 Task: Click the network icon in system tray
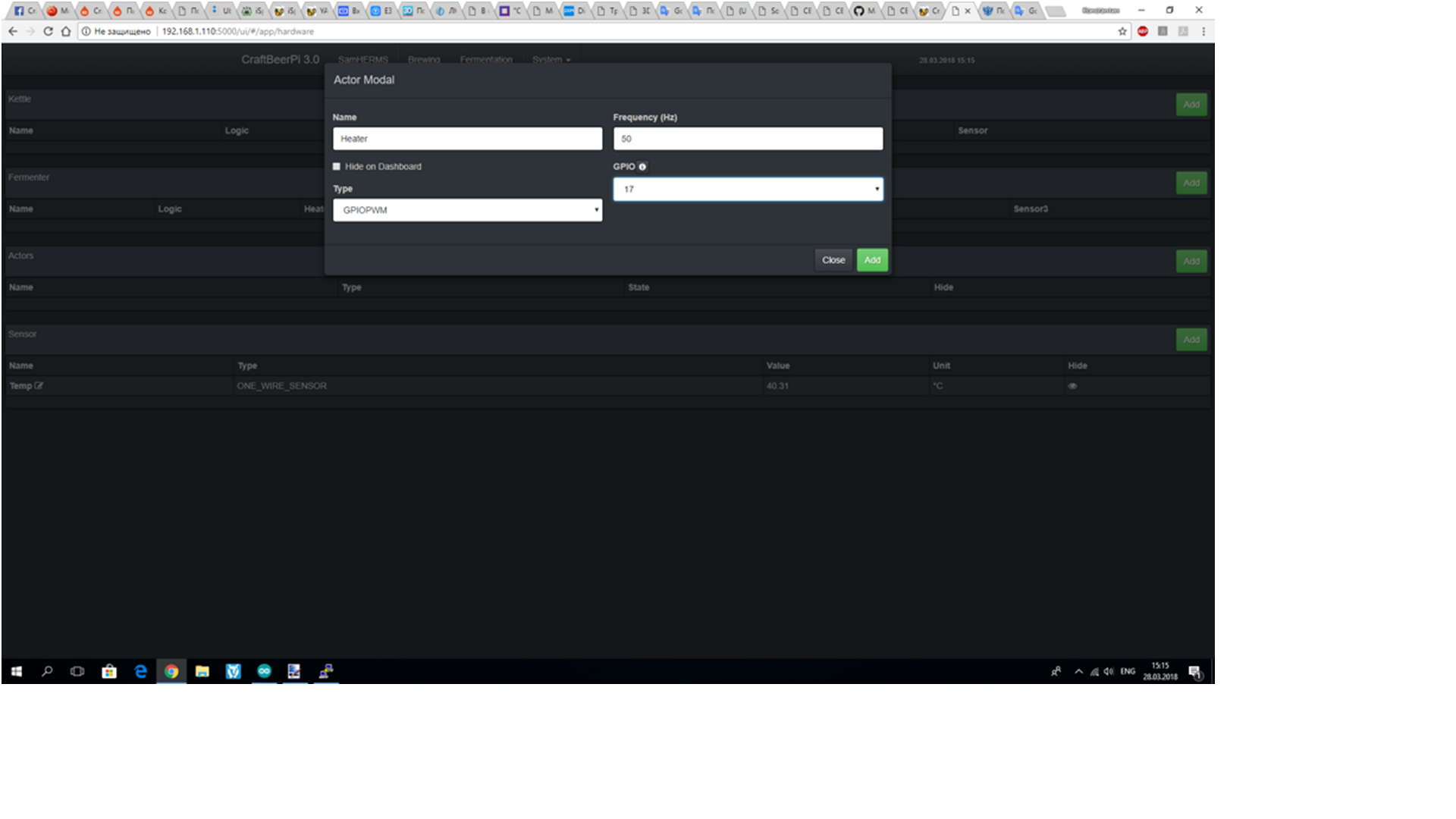(1094, 671)
